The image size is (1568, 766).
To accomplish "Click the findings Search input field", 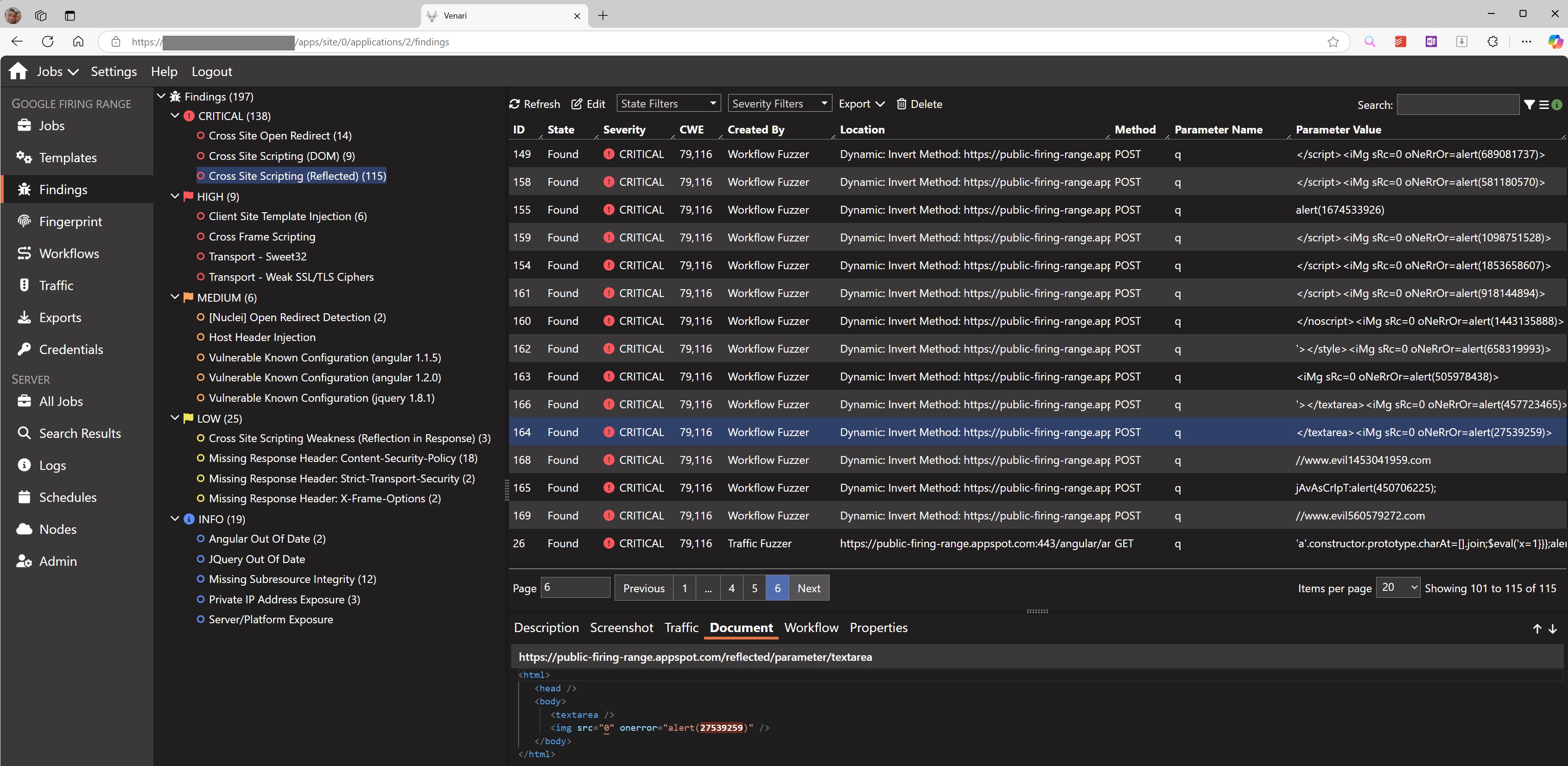I will click(x=1457, y=105).
